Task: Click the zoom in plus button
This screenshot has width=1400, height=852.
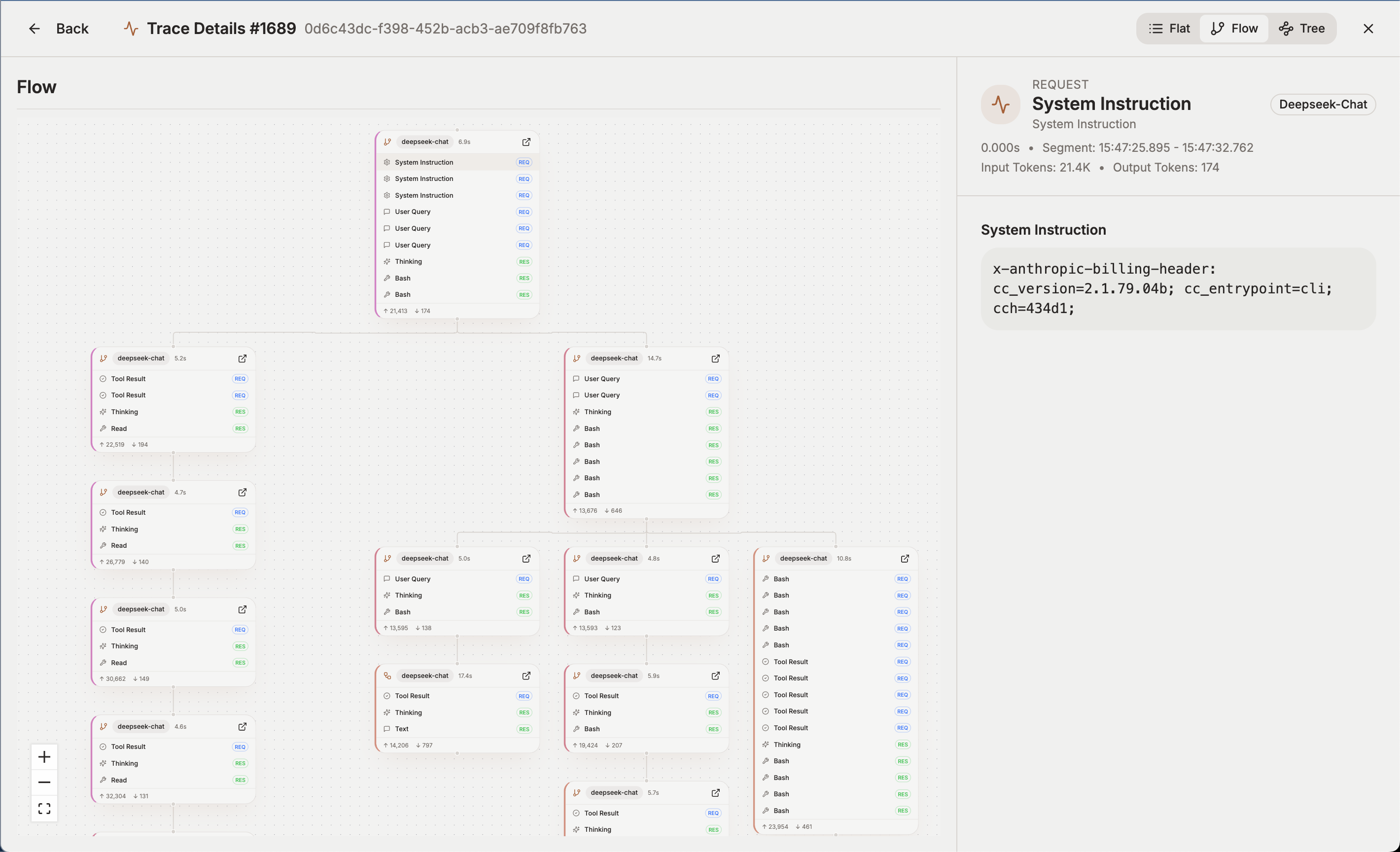Action: coord(44,757)
